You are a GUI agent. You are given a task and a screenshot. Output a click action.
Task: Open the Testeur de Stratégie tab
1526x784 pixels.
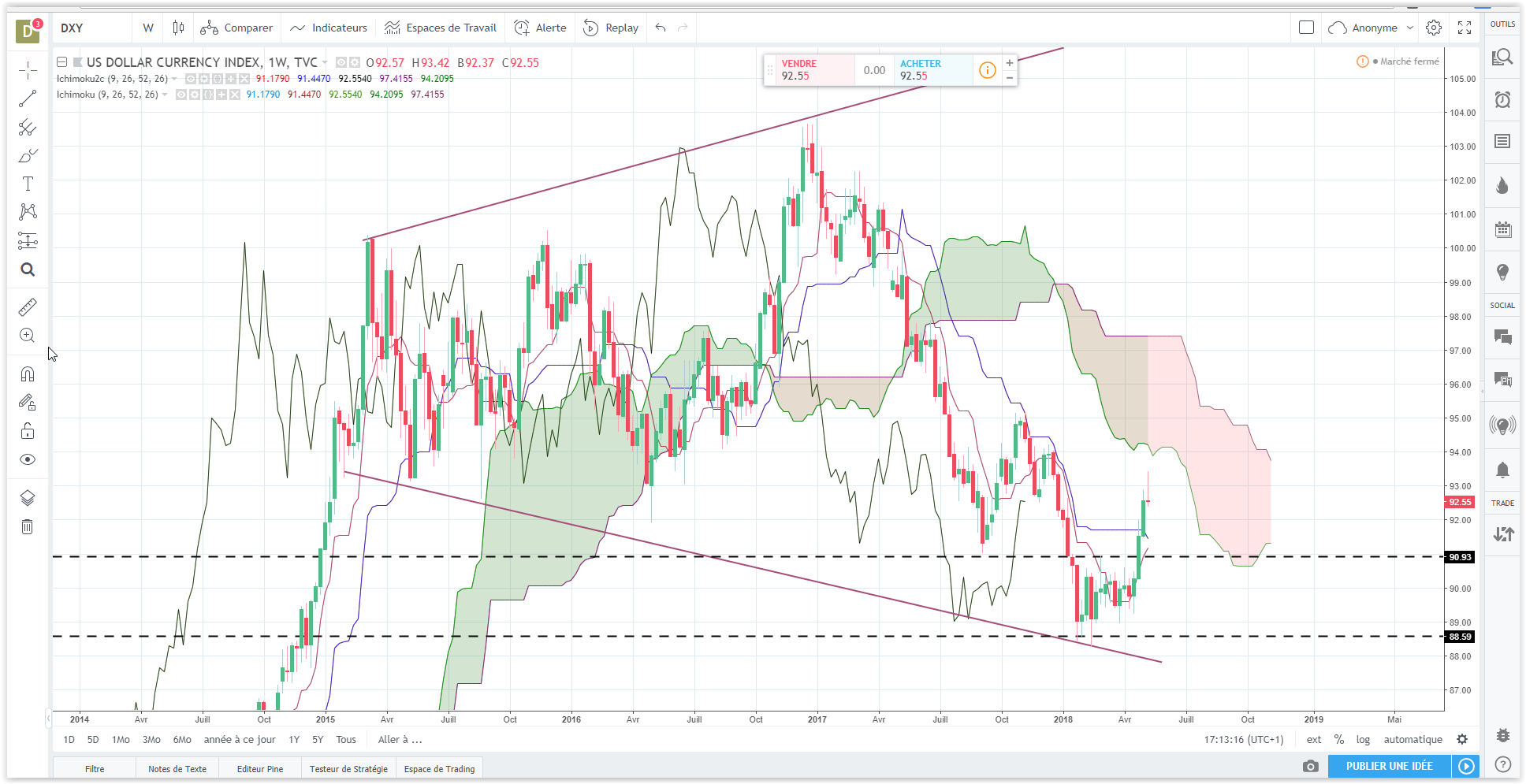pos(348,769)
